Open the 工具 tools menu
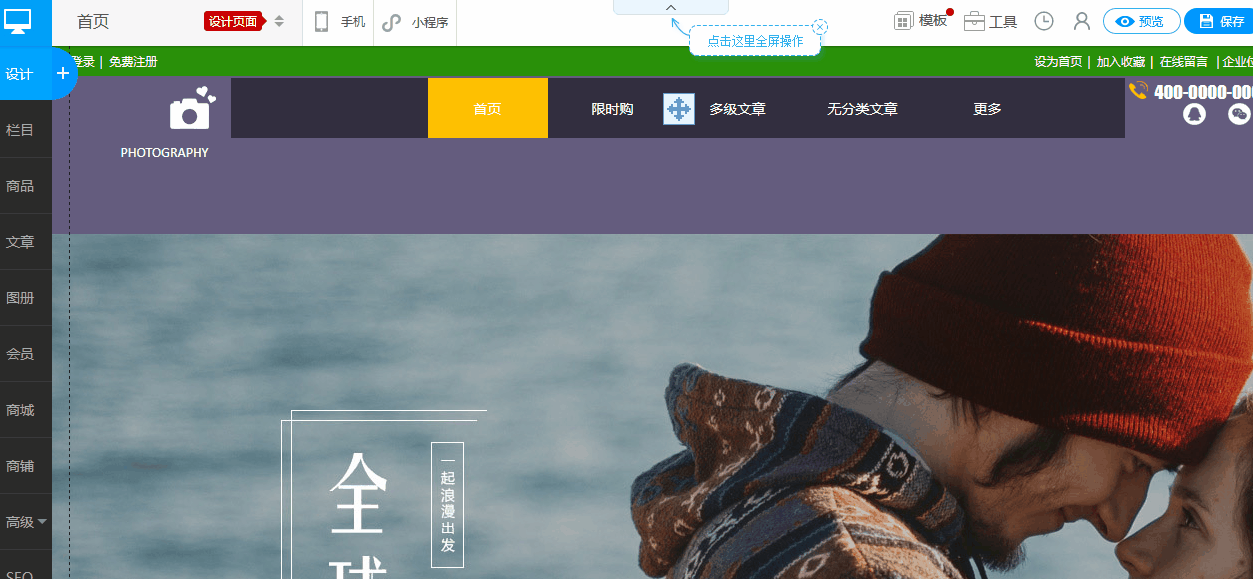The width and height of the screenshot is (1253, 579). tap(991, 22)
